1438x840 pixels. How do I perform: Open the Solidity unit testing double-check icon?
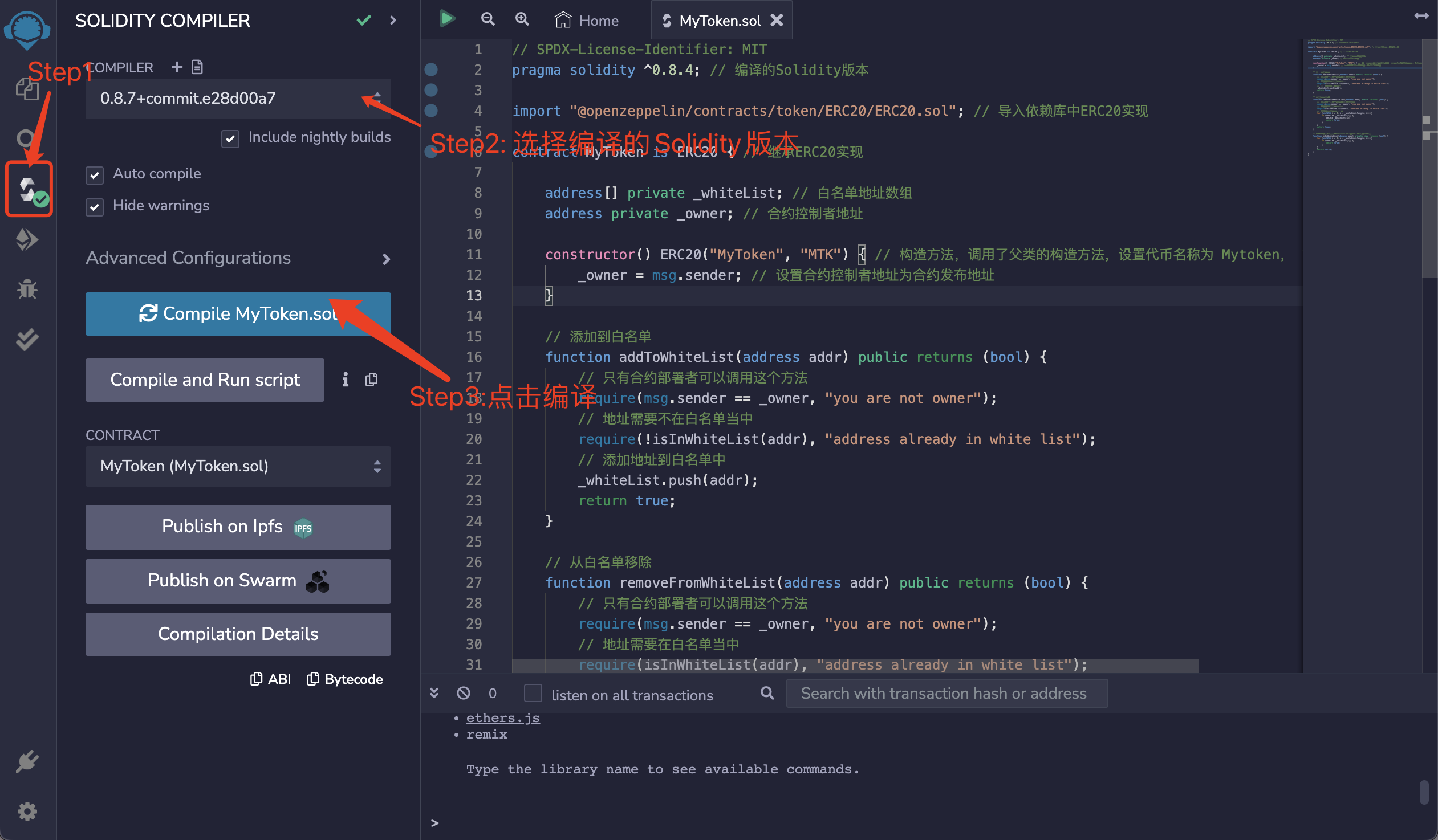click(27, 339)
